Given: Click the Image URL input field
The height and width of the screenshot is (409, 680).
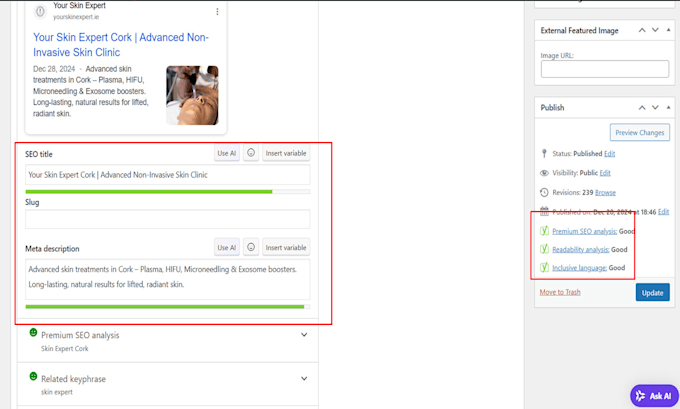Looking at the screenshot, I should coord(605,69).
